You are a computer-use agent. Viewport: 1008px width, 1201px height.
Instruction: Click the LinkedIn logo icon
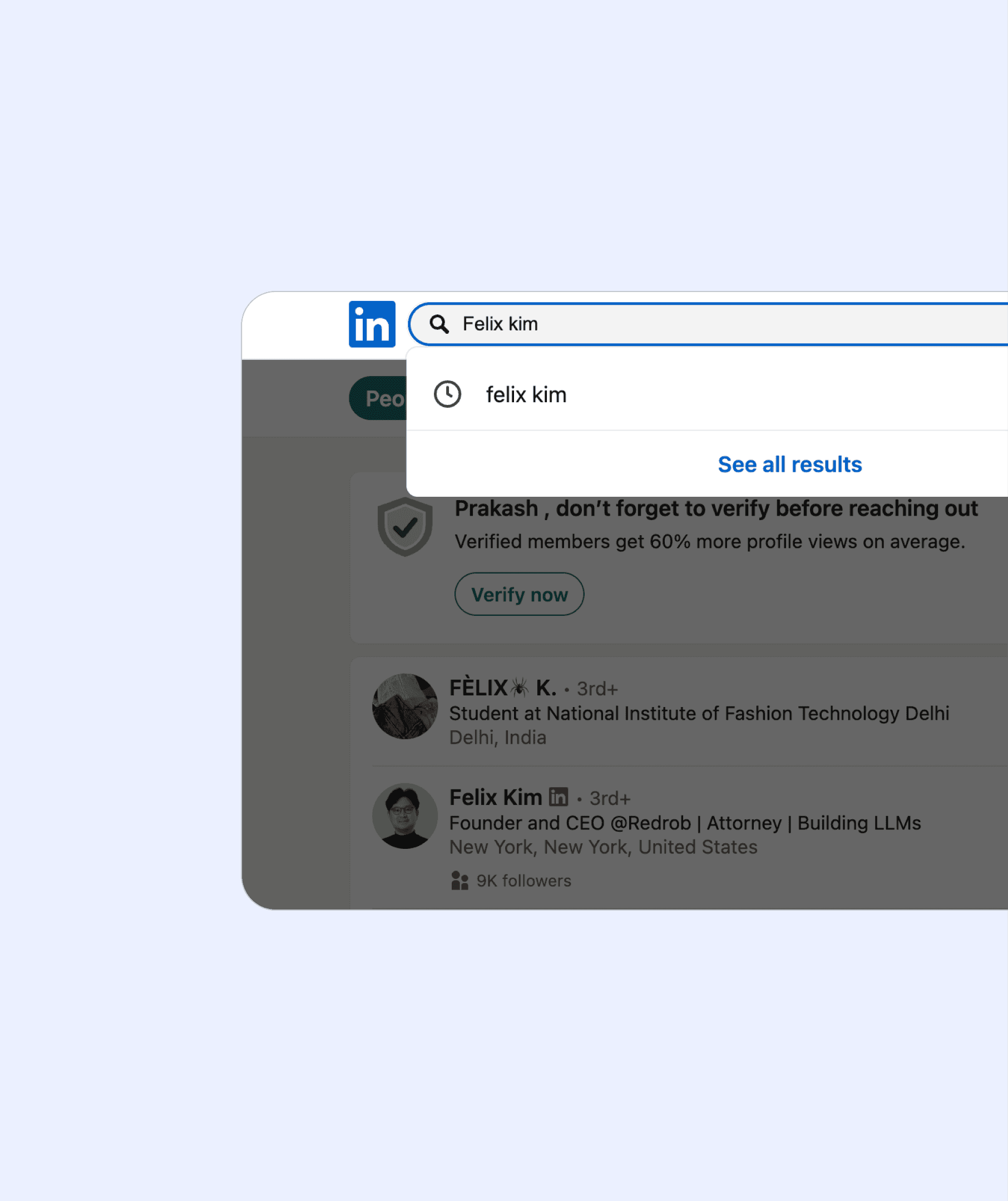372,324
